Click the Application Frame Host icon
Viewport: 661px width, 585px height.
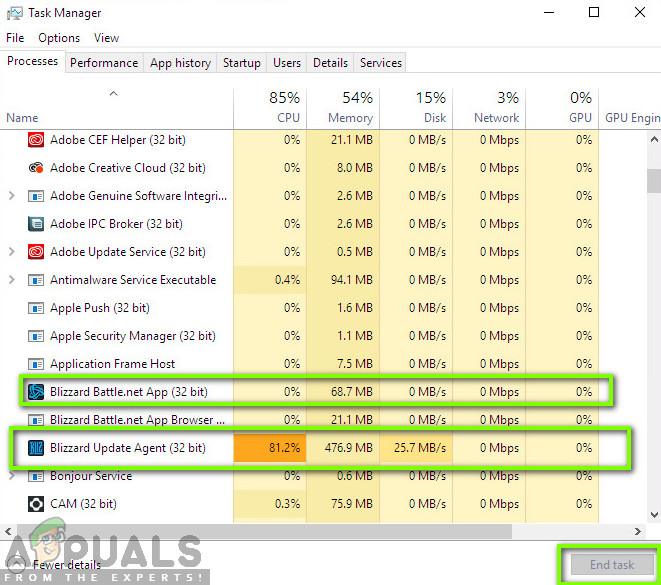36,364
